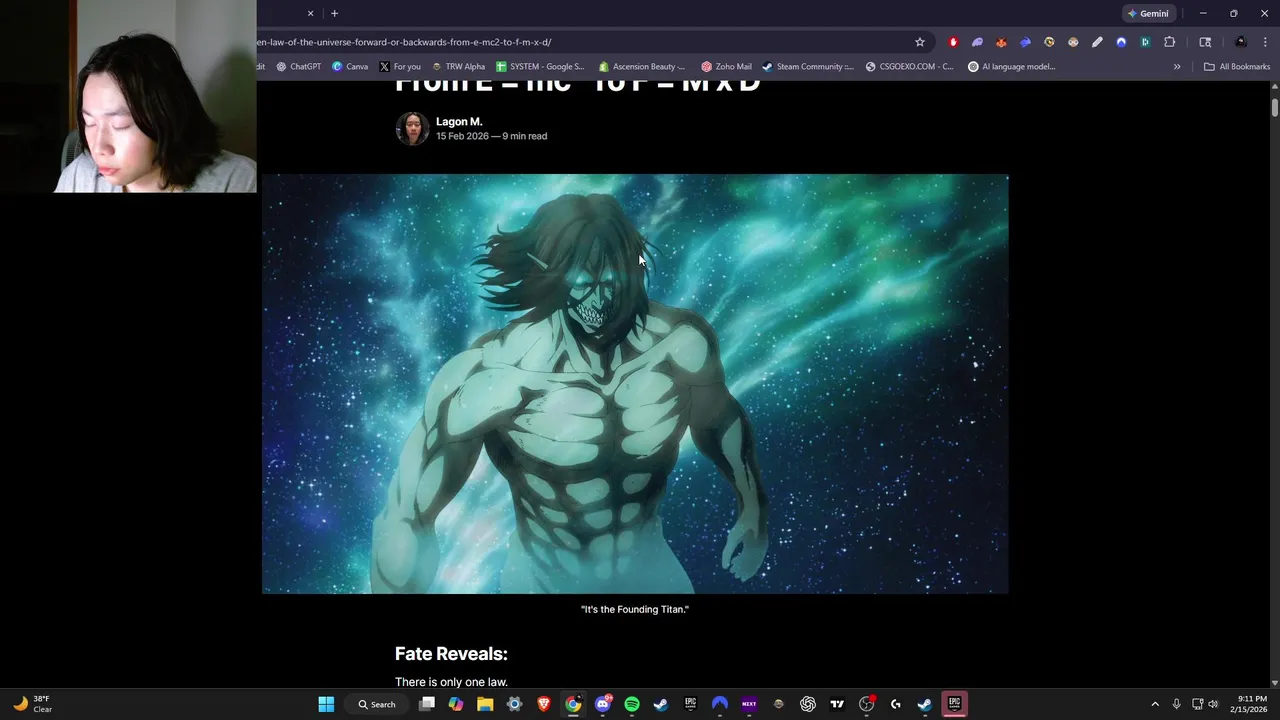1280x720 pixels.
Task: Launch Brave browser from the taskbar
Action: click(543, 704)
